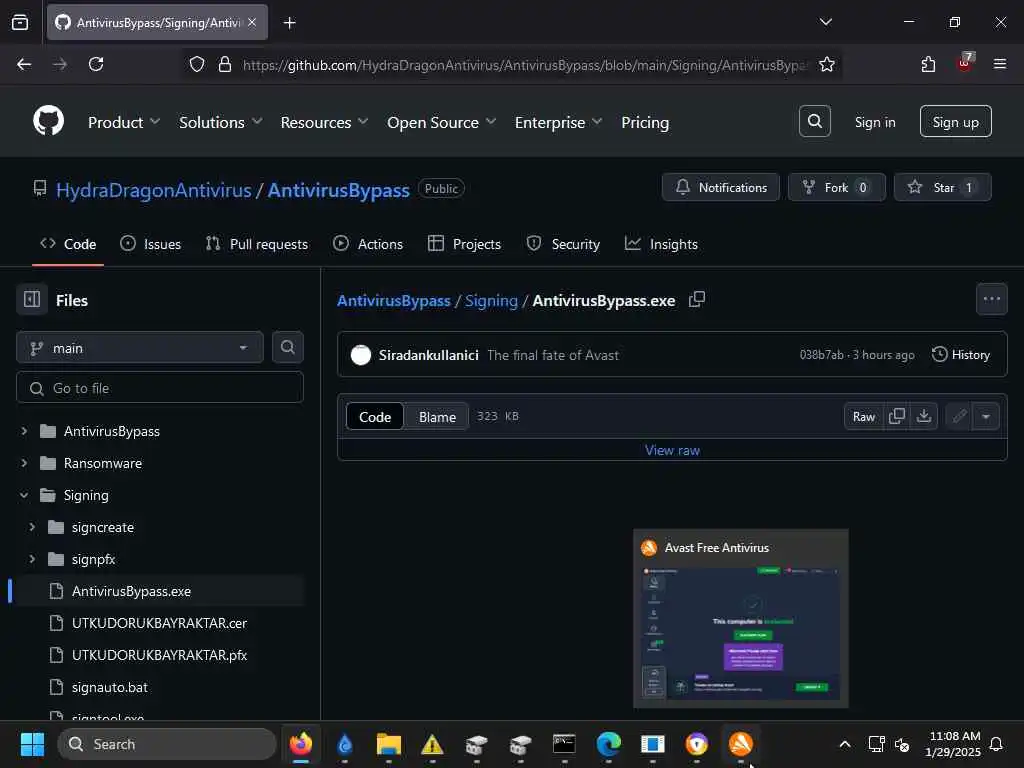The width and height of the screenshot is (1024, 768).
Task: Copy file path icon next to AntivirusBypass.exe
Action: [697, 300]
